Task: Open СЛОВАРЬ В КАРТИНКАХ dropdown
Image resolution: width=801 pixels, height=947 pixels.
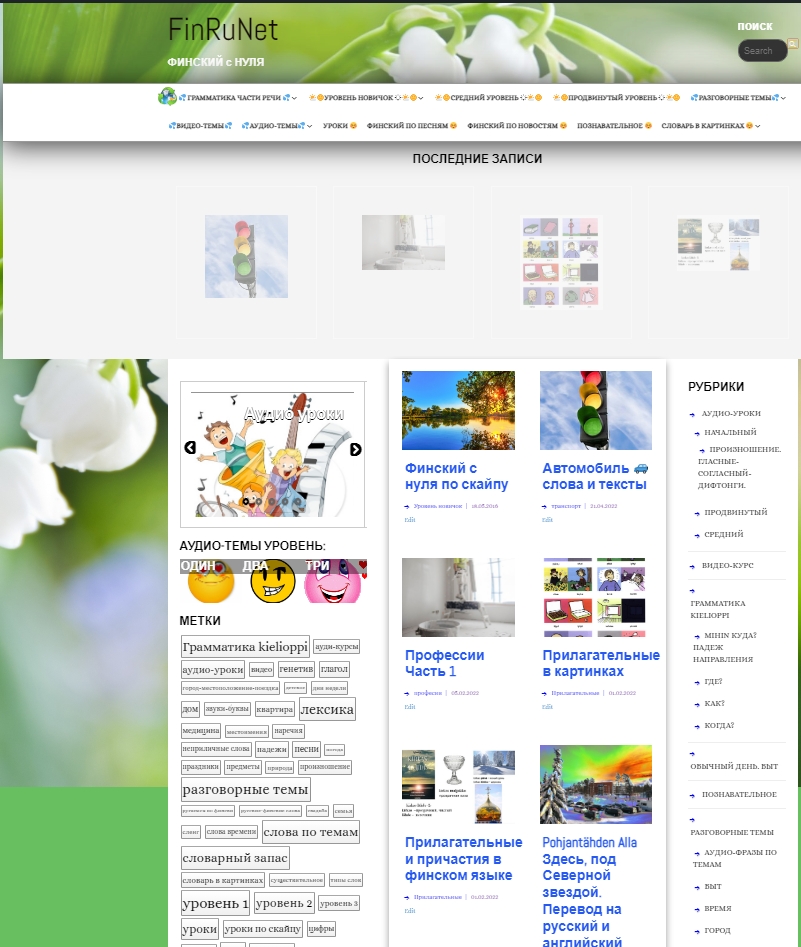Action: click(x=710, y=126)
